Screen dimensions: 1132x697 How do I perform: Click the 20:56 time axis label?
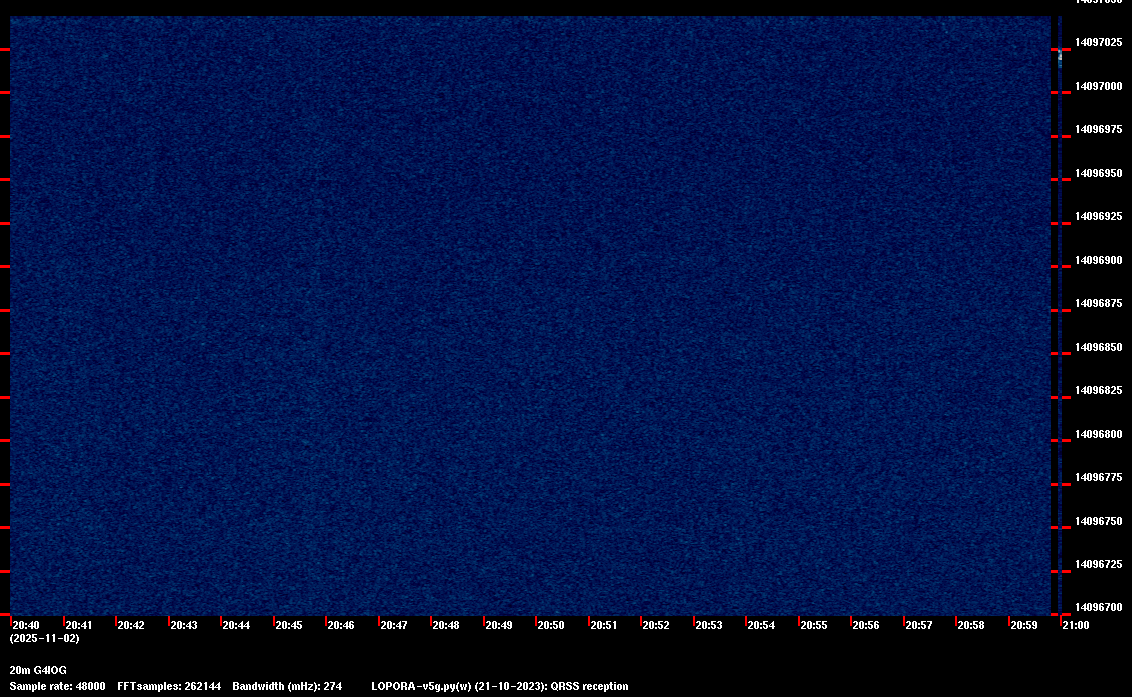pyautogui.click(x=866, y=625)
